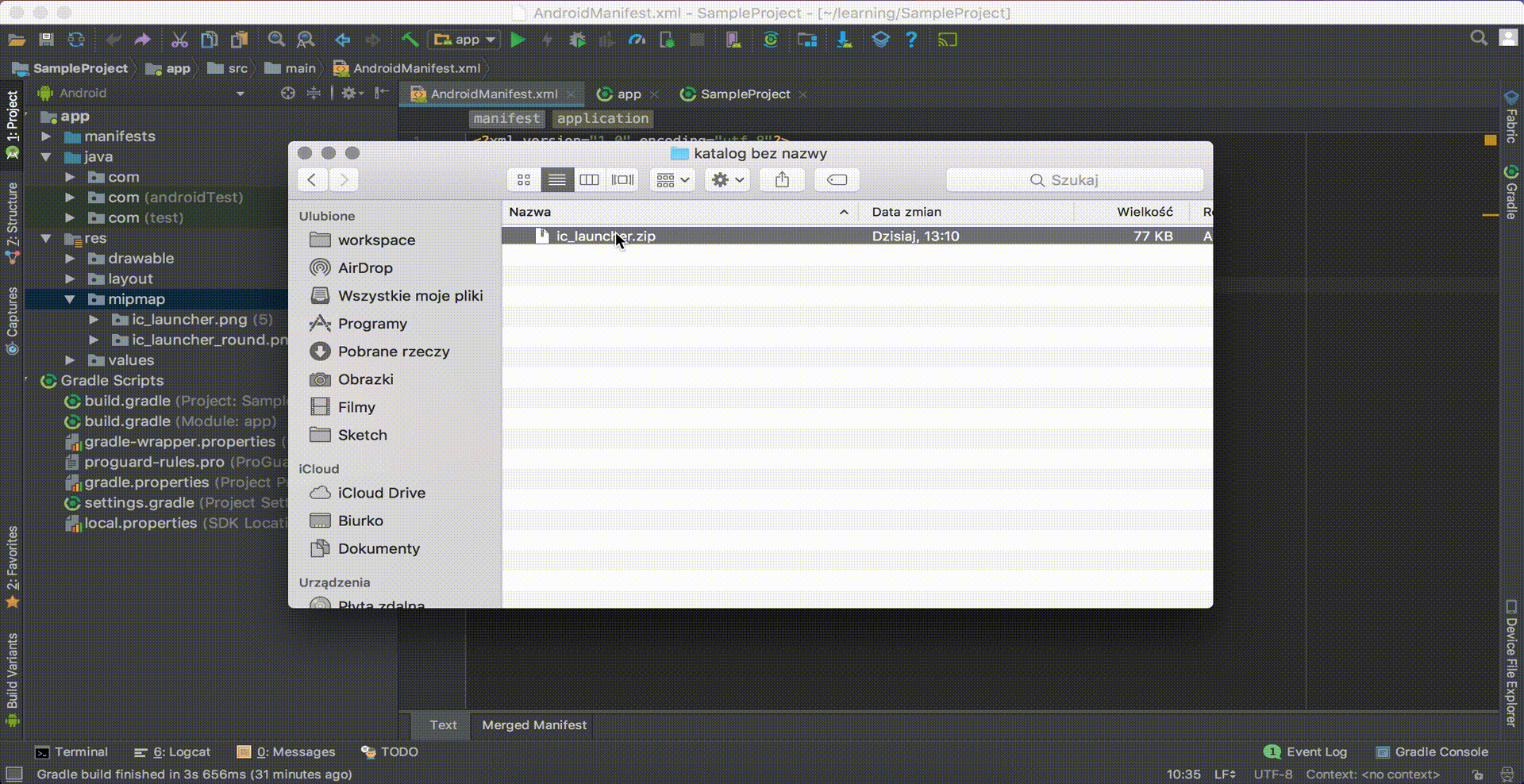The width and height of the screenshot is (1524, 784).
Task: Navigate back with the blue arrow icon
Action: pos(343,40)
